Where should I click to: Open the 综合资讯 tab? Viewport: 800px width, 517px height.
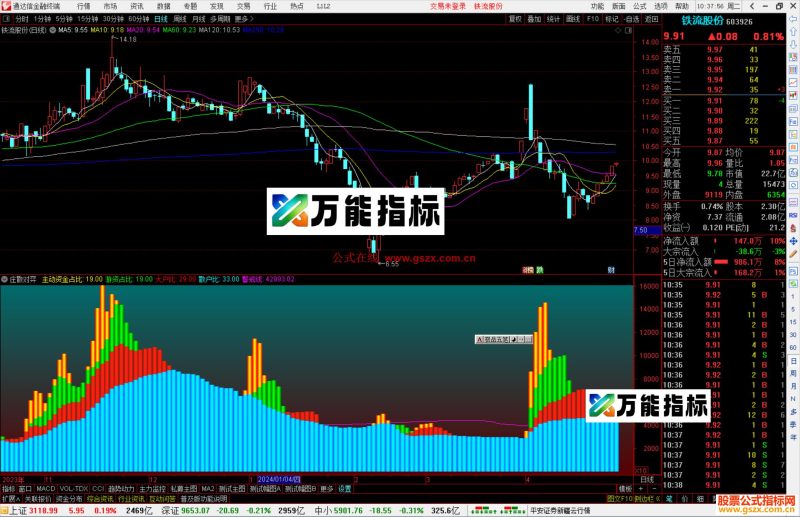pos(100,499)
